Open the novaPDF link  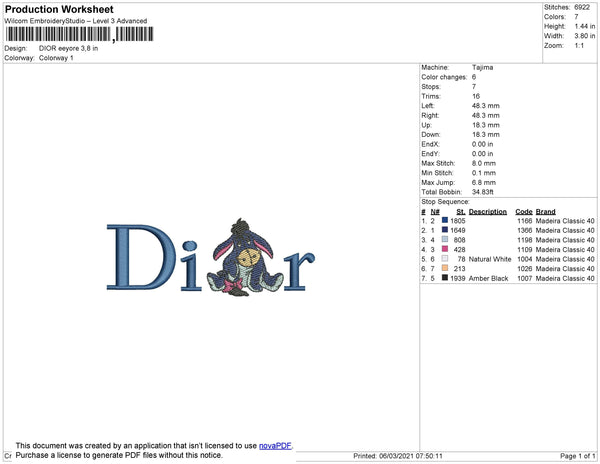click(275, 446)
